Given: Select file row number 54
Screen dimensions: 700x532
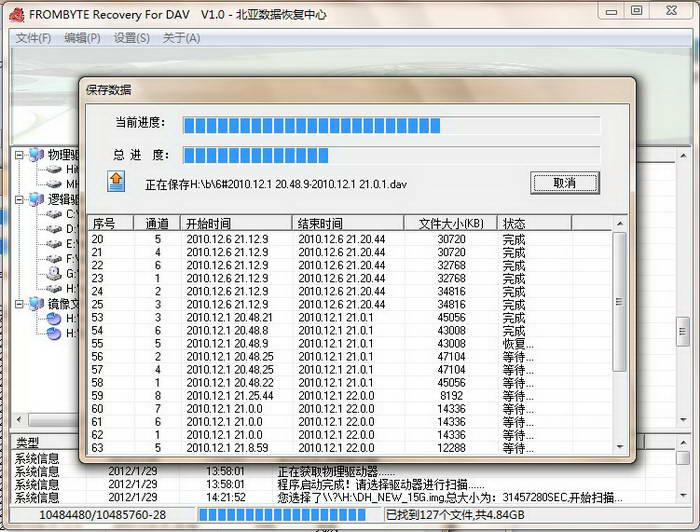Looking at the screenshot, I should point(350,330).
